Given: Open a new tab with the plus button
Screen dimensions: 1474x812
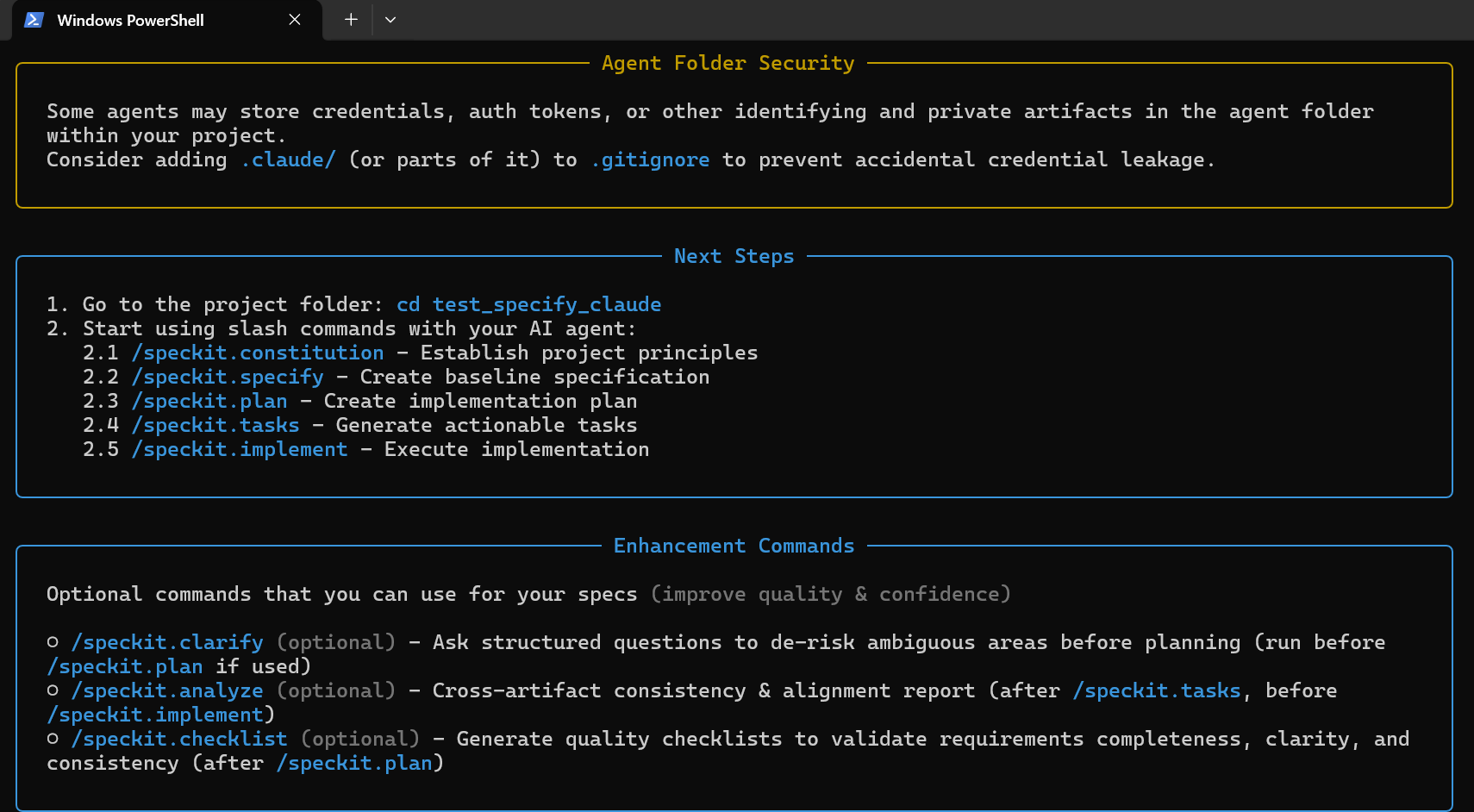Looking at the screenshot, I should [351, 20].
